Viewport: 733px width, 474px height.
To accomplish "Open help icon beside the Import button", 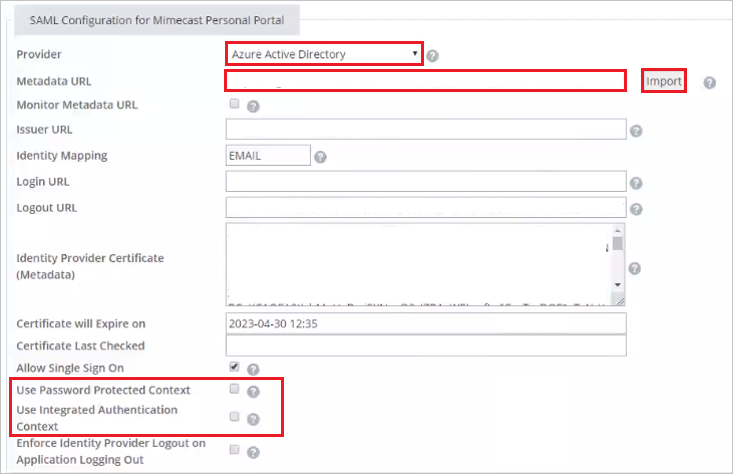I will click(x=710, y=83).
